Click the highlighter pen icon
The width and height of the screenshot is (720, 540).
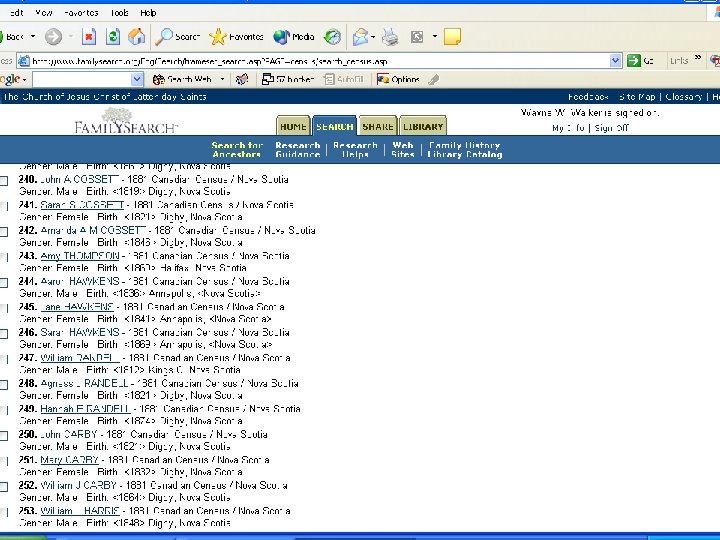click(x=433, y=79)
